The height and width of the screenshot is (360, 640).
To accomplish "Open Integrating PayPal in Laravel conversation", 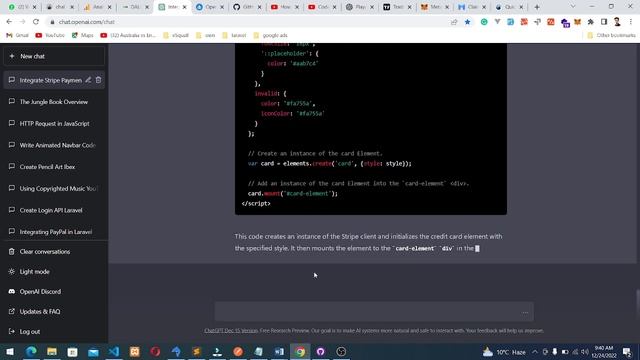I will point(54,232).
